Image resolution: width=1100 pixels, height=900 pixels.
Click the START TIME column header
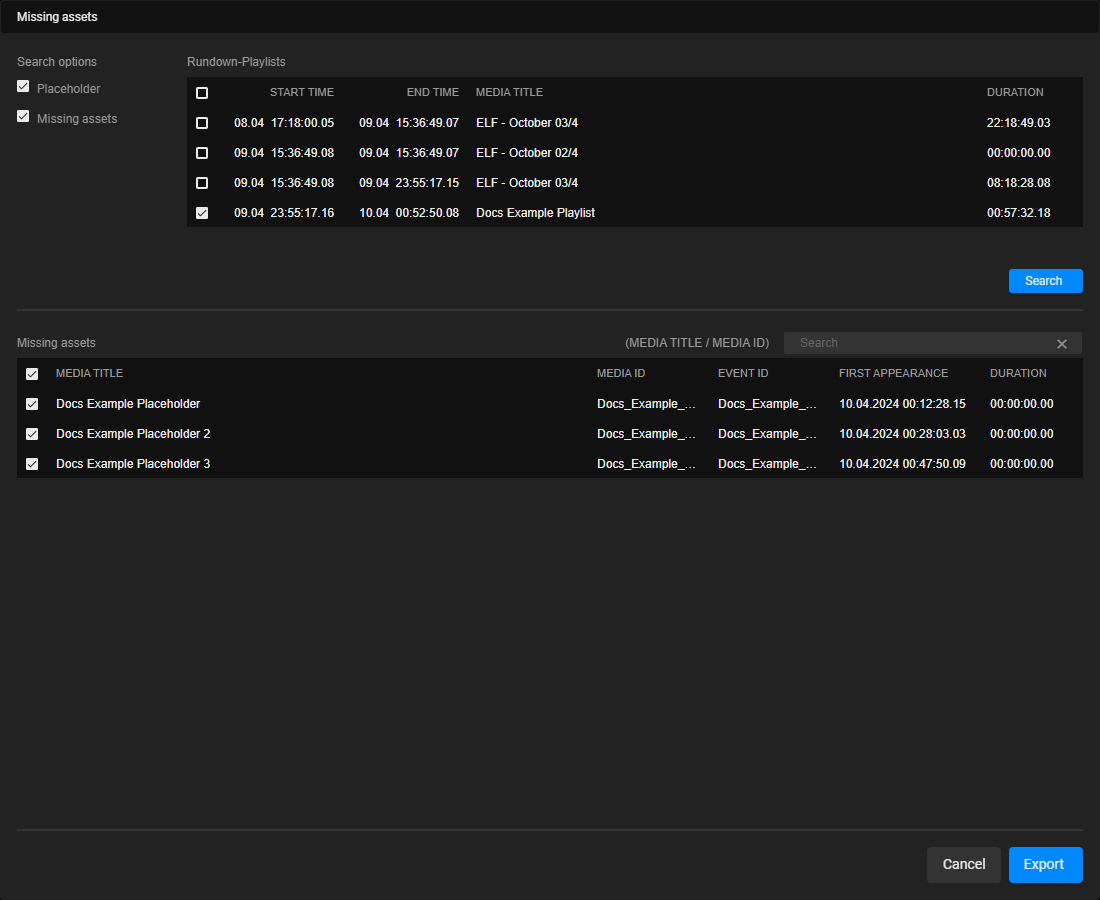point(301,92)
